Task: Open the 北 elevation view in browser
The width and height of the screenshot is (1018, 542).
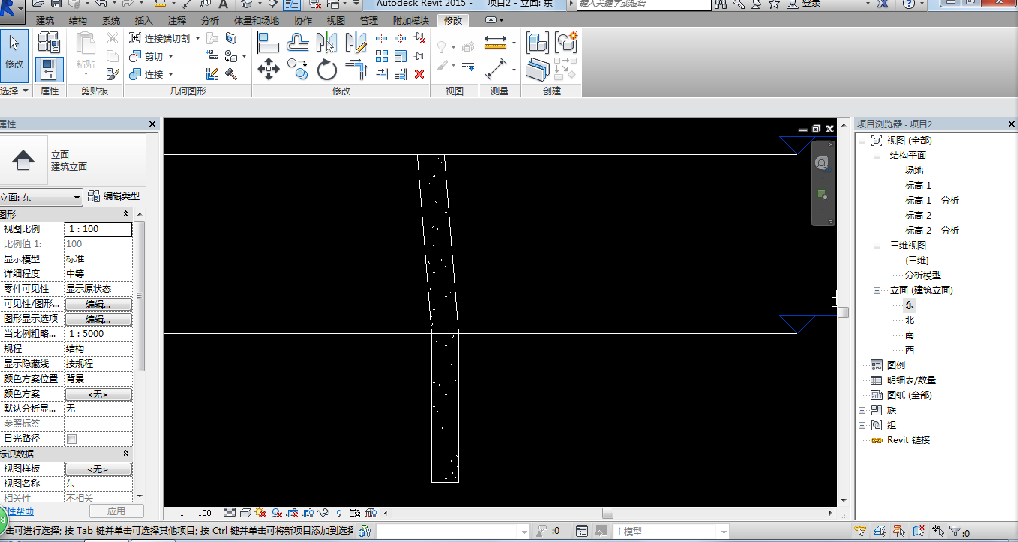Action: (909, 320)
